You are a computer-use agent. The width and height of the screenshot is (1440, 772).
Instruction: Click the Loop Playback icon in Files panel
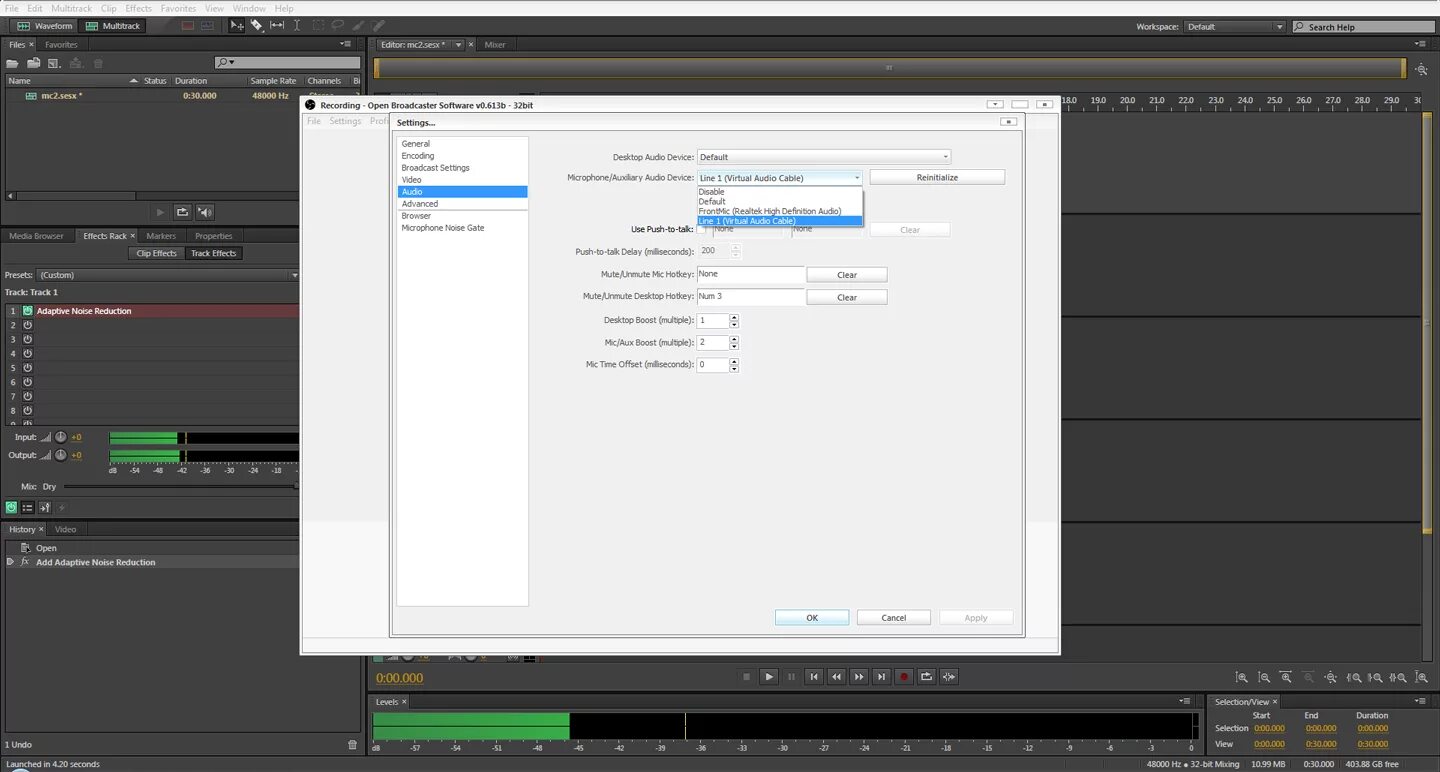point(182,212)
